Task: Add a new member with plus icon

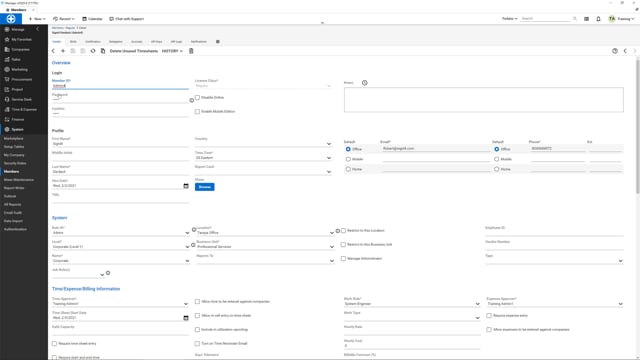Action: point(63,51)
